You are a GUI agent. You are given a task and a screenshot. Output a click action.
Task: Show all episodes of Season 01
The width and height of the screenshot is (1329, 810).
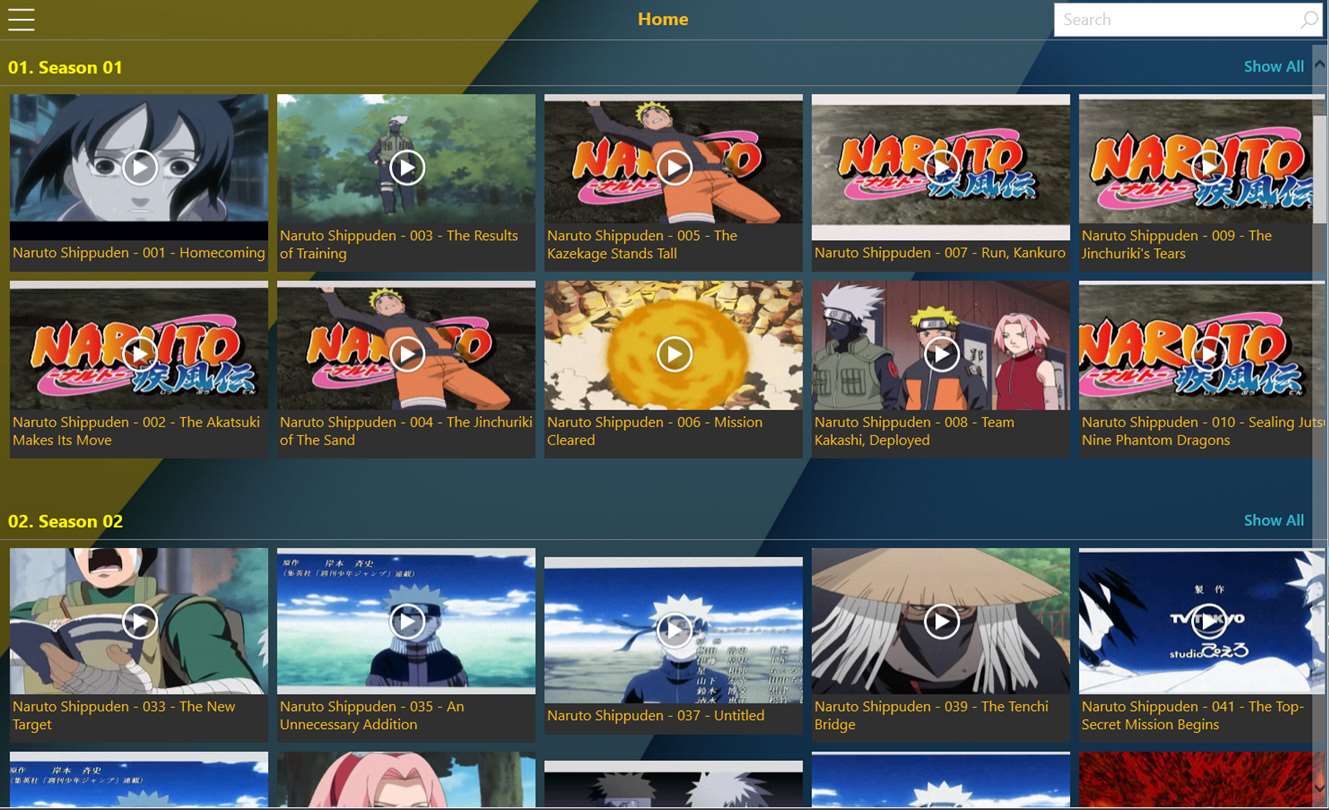(x=1273, y=66)
